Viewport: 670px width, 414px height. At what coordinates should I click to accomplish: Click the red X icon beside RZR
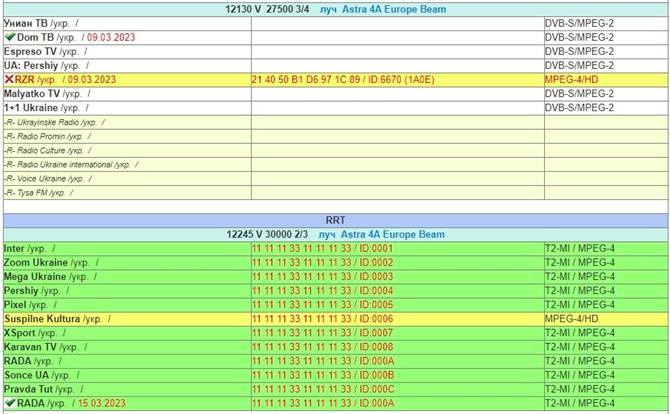click(x=9, y=79)
